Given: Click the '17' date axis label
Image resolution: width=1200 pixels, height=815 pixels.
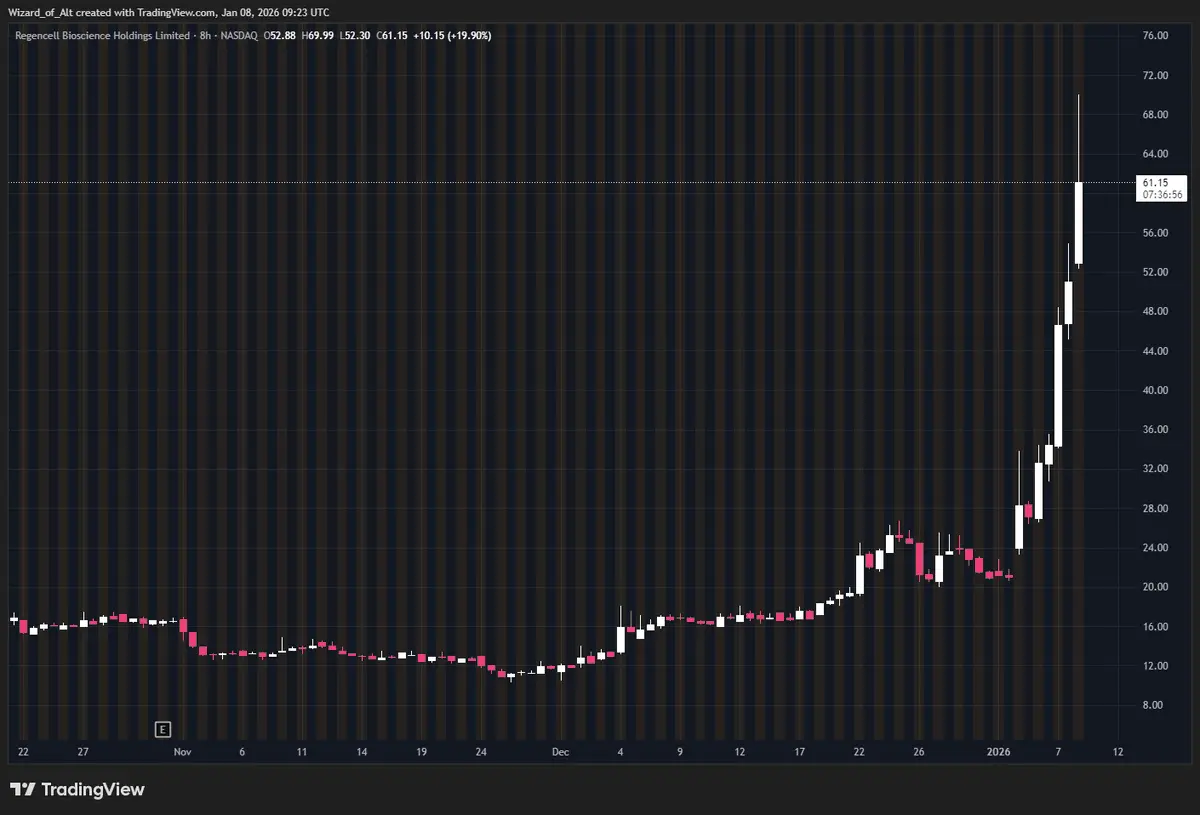Looking at the screenshot, I should (800, 751).
